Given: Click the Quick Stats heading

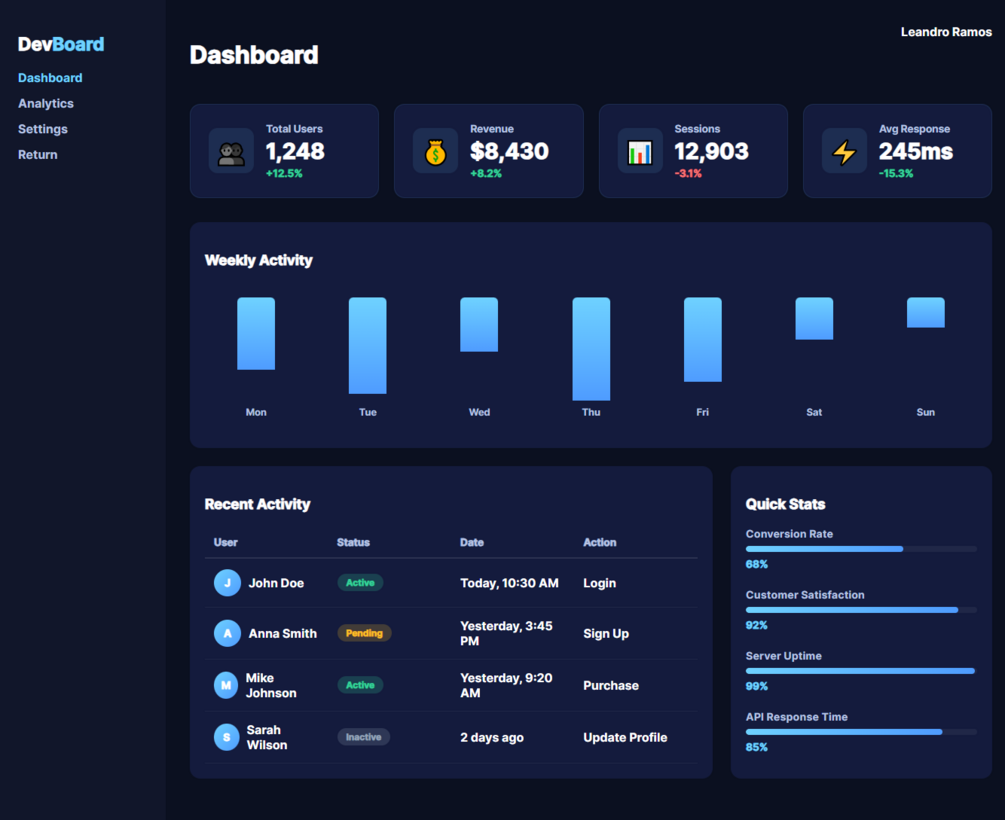Looking at the screenshot, I should (x=785, y=504).
